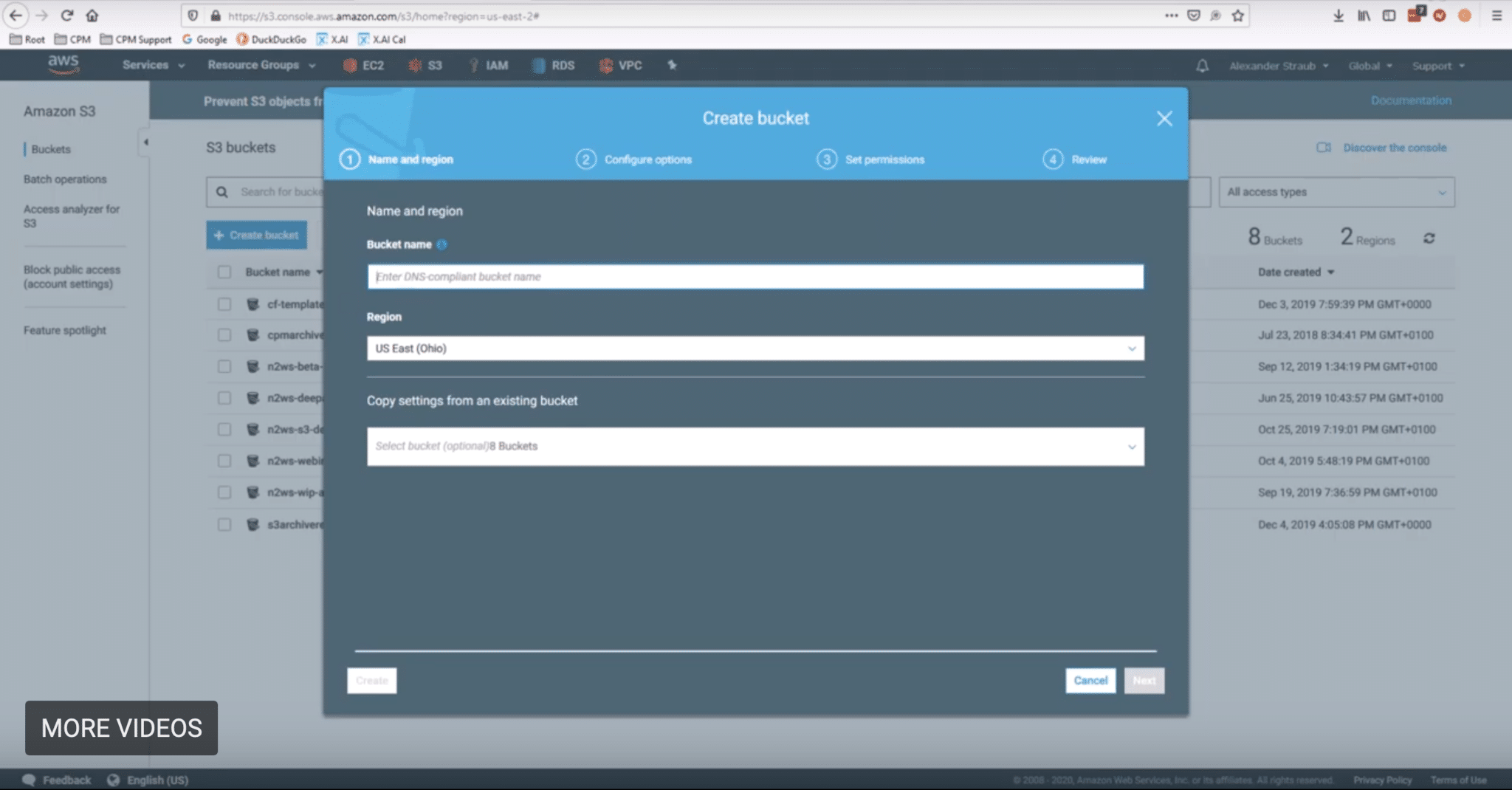Open the Global region menu

[1370, 66]
